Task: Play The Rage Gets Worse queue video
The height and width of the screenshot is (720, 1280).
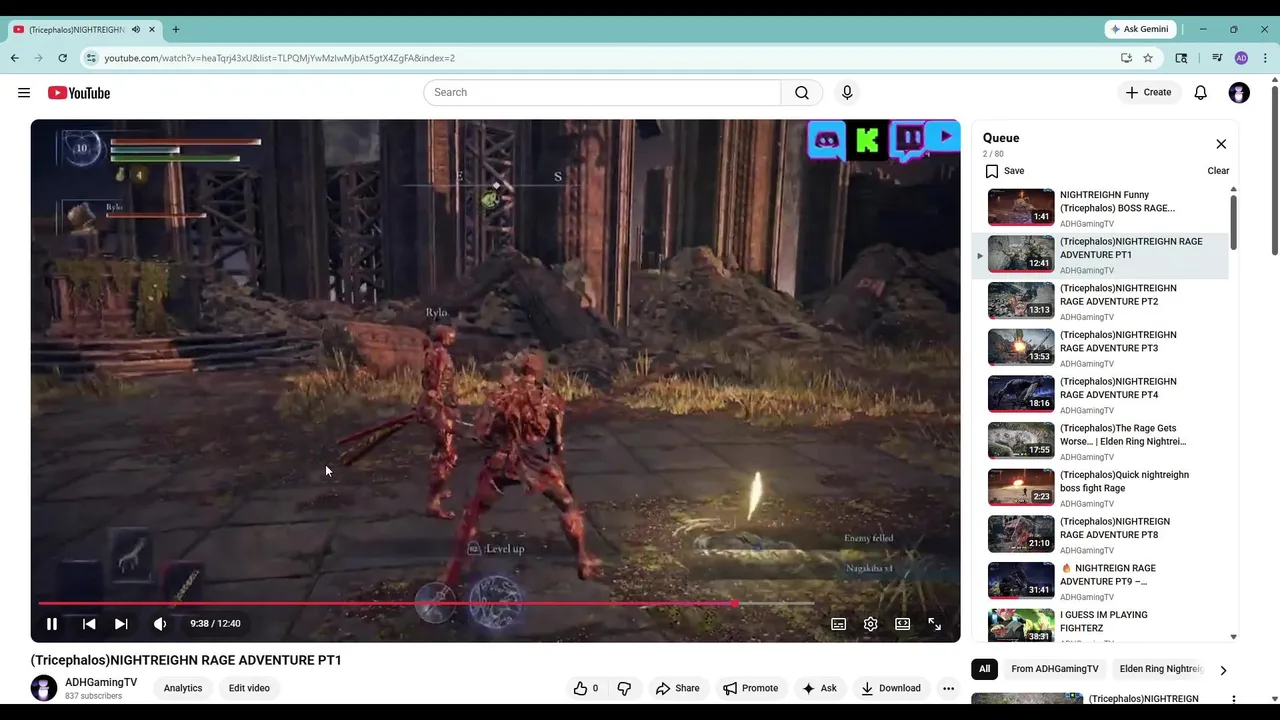Action: tap(1100, 441)
